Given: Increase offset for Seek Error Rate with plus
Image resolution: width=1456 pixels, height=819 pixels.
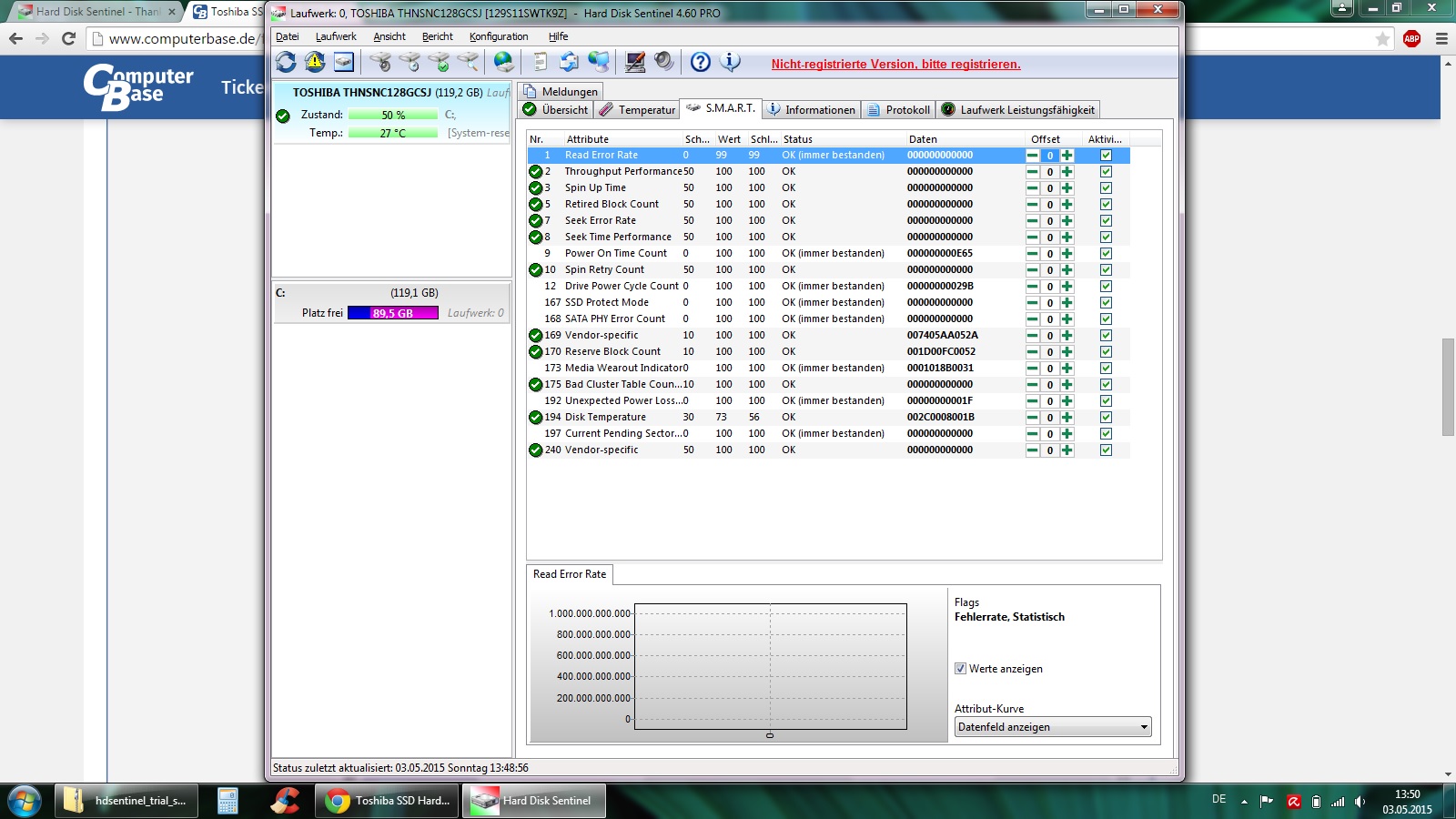Looking at the screenshot, I should 1067,221.
